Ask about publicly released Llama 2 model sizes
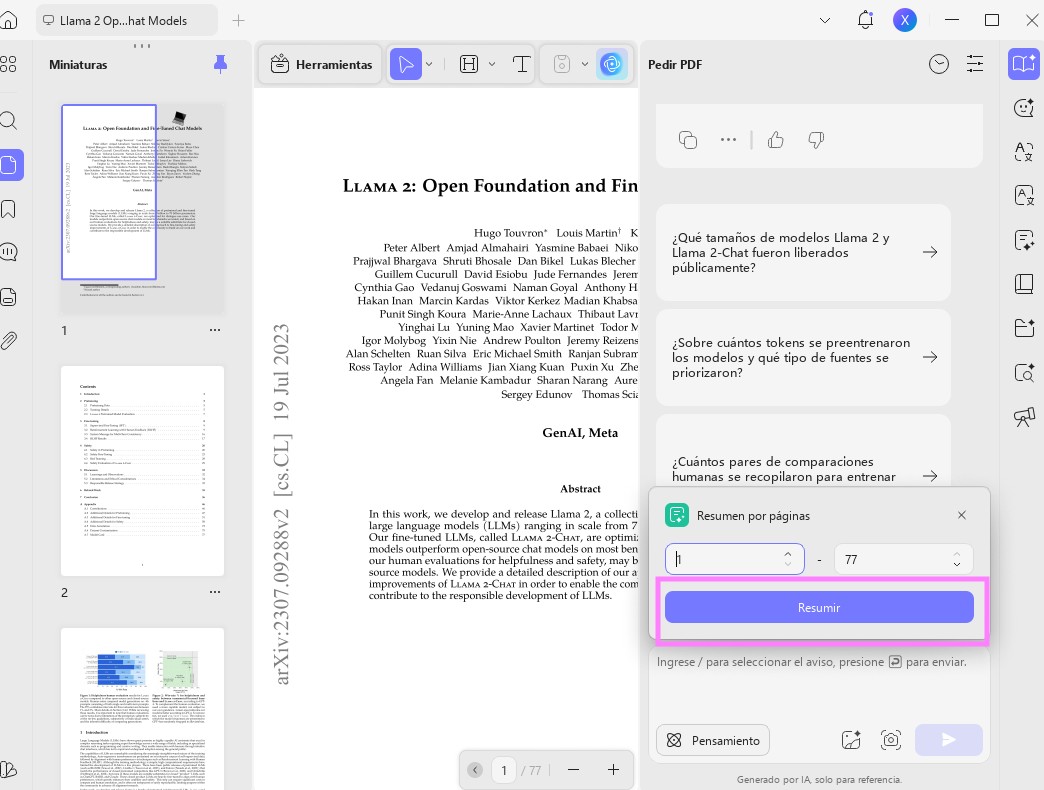The width and height of the screenshot is (1044, 790). click(803, 252)
